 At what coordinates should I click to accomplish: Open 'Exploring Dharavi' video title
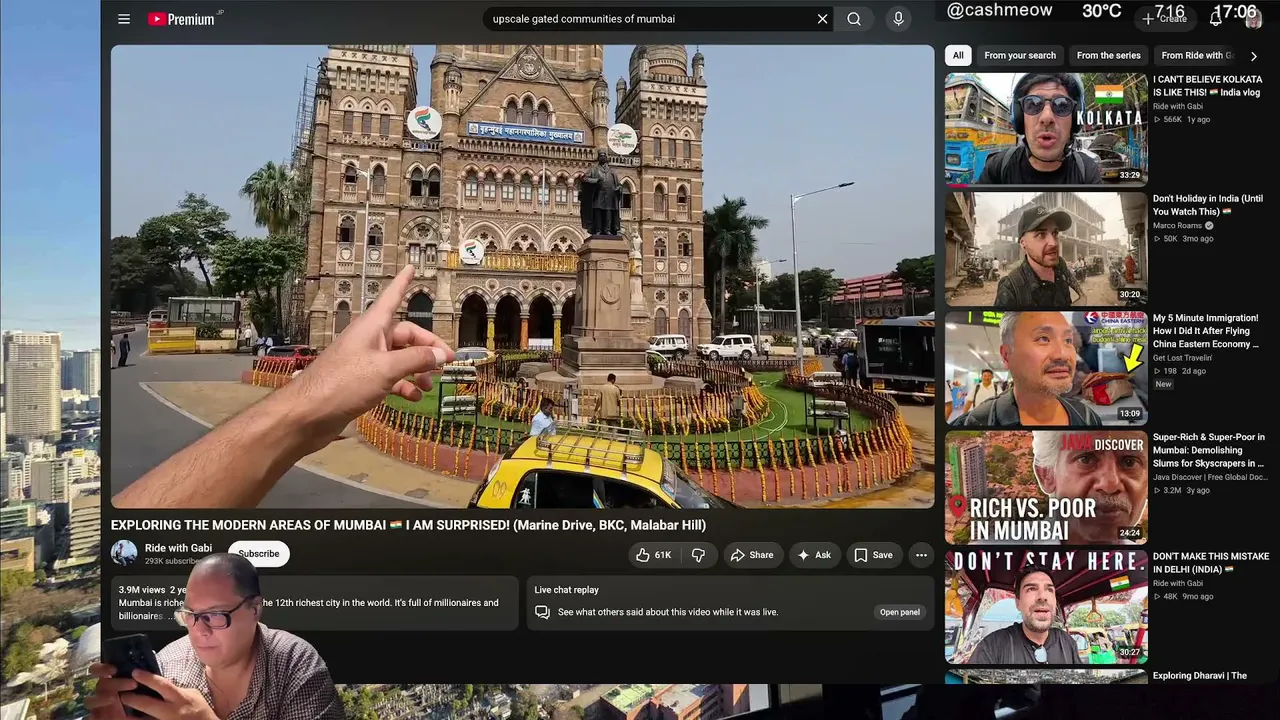[1200, 676]
